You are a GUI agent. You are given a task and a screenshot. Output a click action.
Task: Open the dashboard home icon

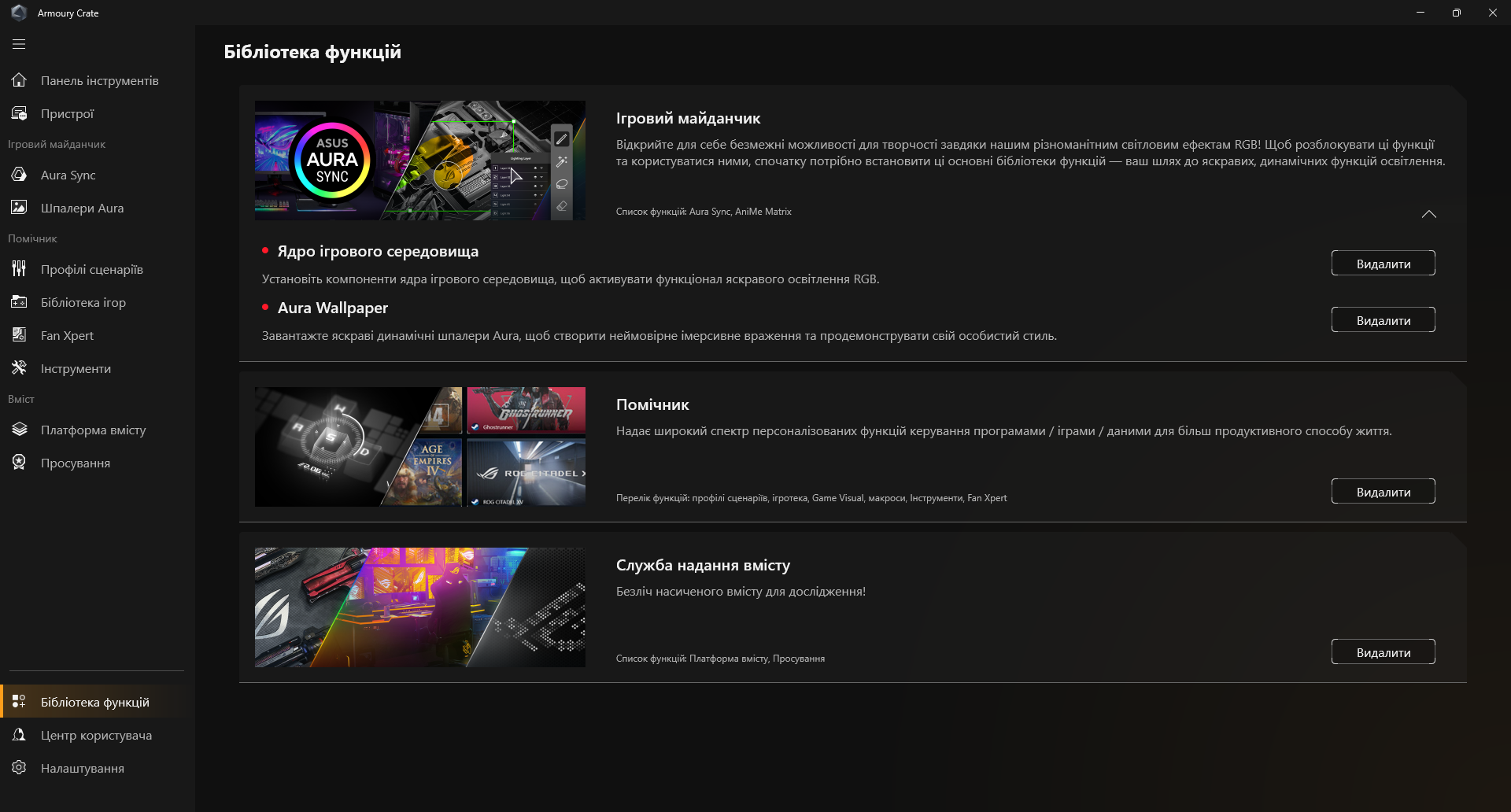(x=19, y=80)
